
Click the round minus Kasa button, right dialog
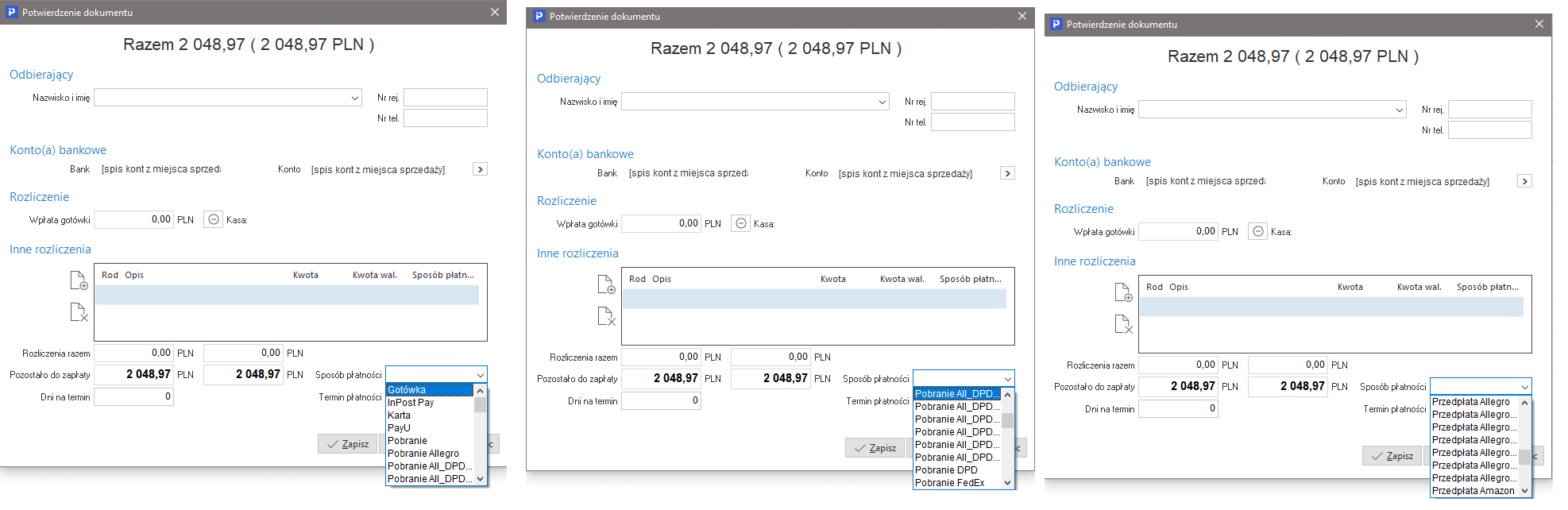1257,231
